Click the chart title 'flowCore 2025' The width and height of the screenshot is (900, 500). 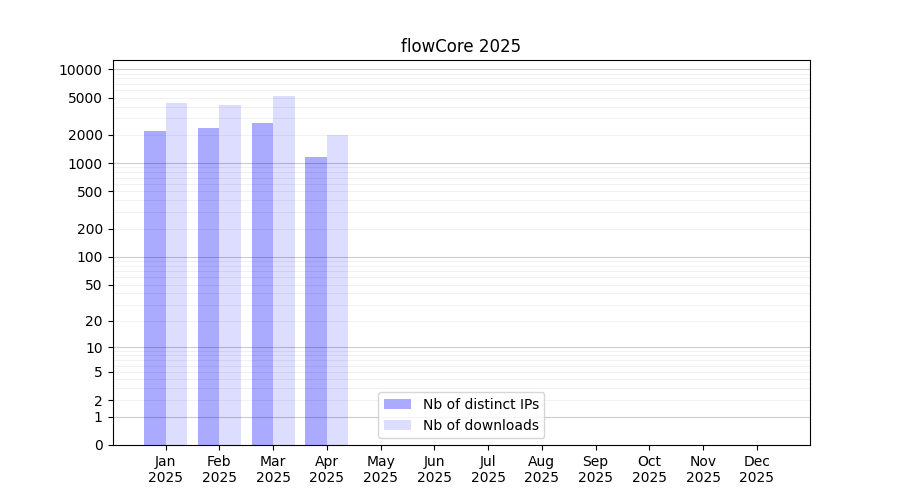point(461,46)
